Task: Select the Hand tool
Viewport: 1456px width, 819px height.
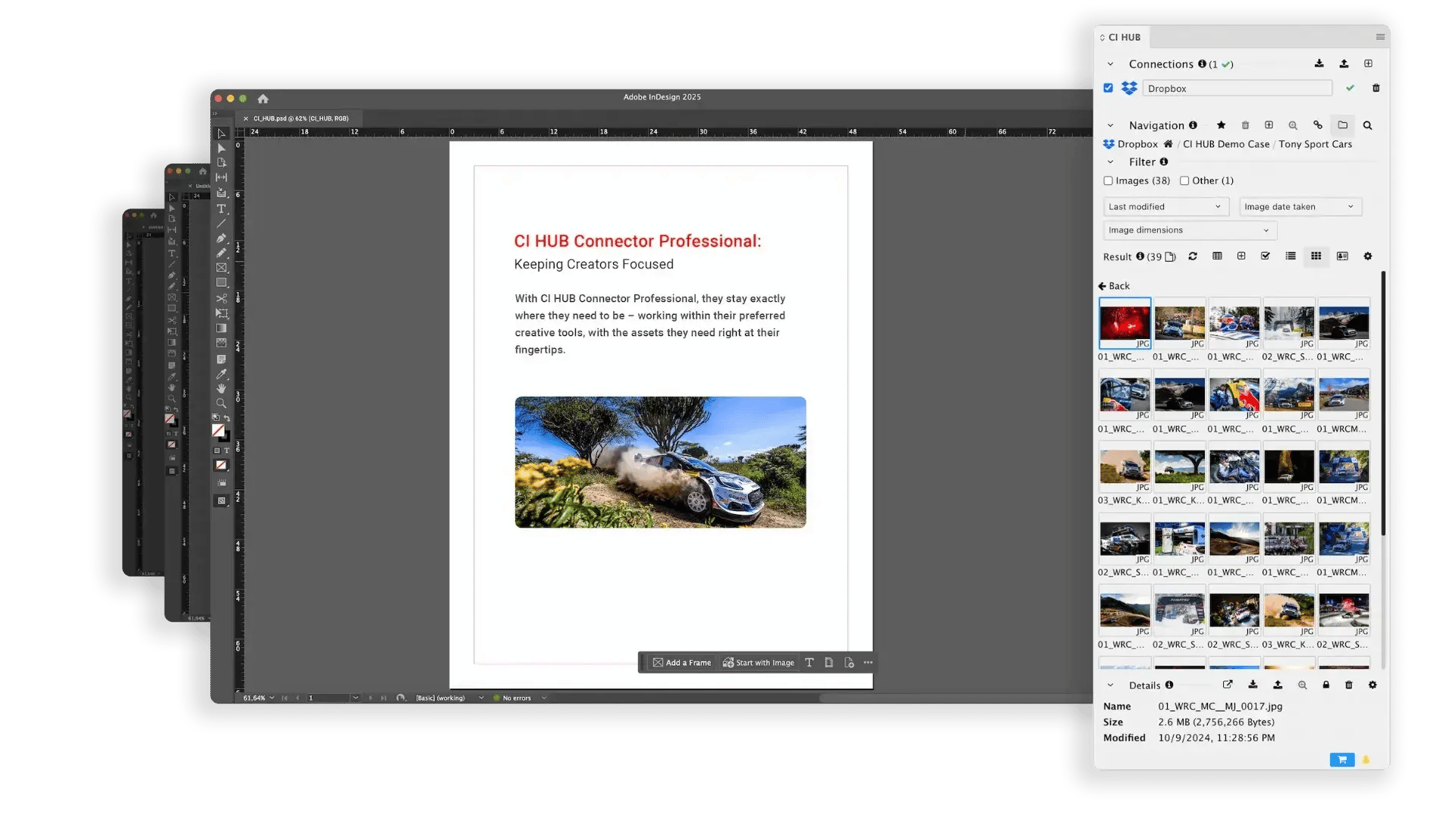Action: click(222, 388)
